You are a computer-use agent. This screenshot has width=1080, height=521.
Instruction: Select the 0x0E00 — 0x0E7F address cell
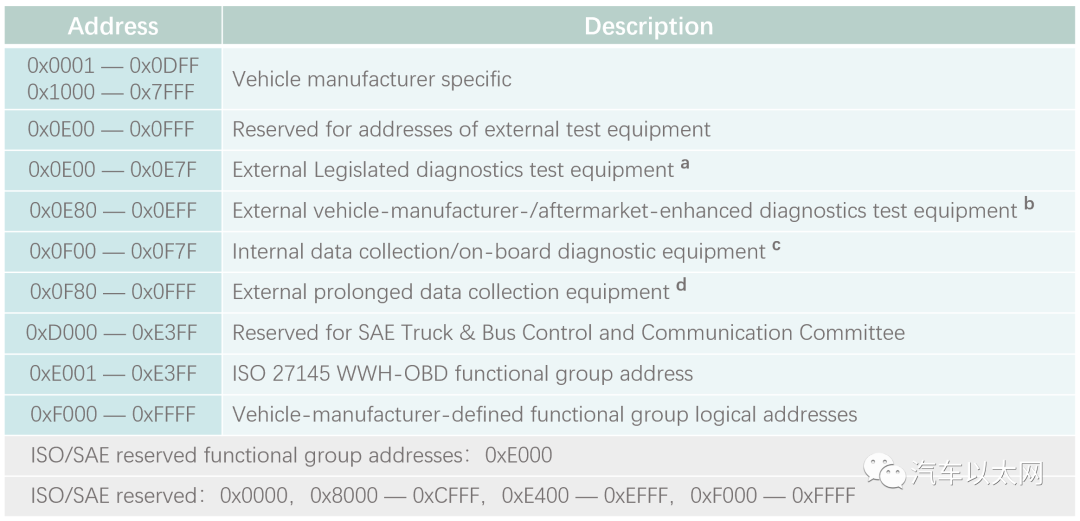[x=113, y=170]
